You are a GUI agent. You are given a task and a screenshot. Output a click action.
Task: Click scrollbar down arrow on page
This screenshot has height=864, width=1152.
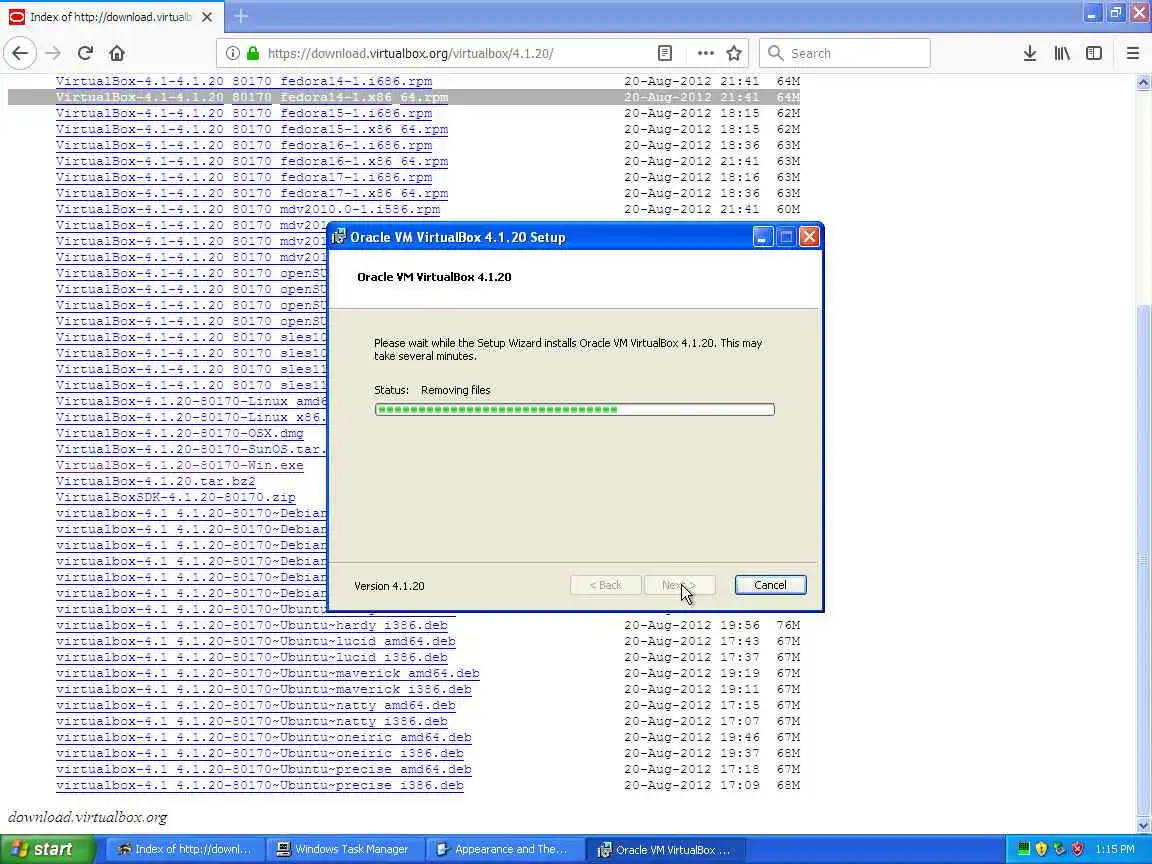[x=1143, y=827]
